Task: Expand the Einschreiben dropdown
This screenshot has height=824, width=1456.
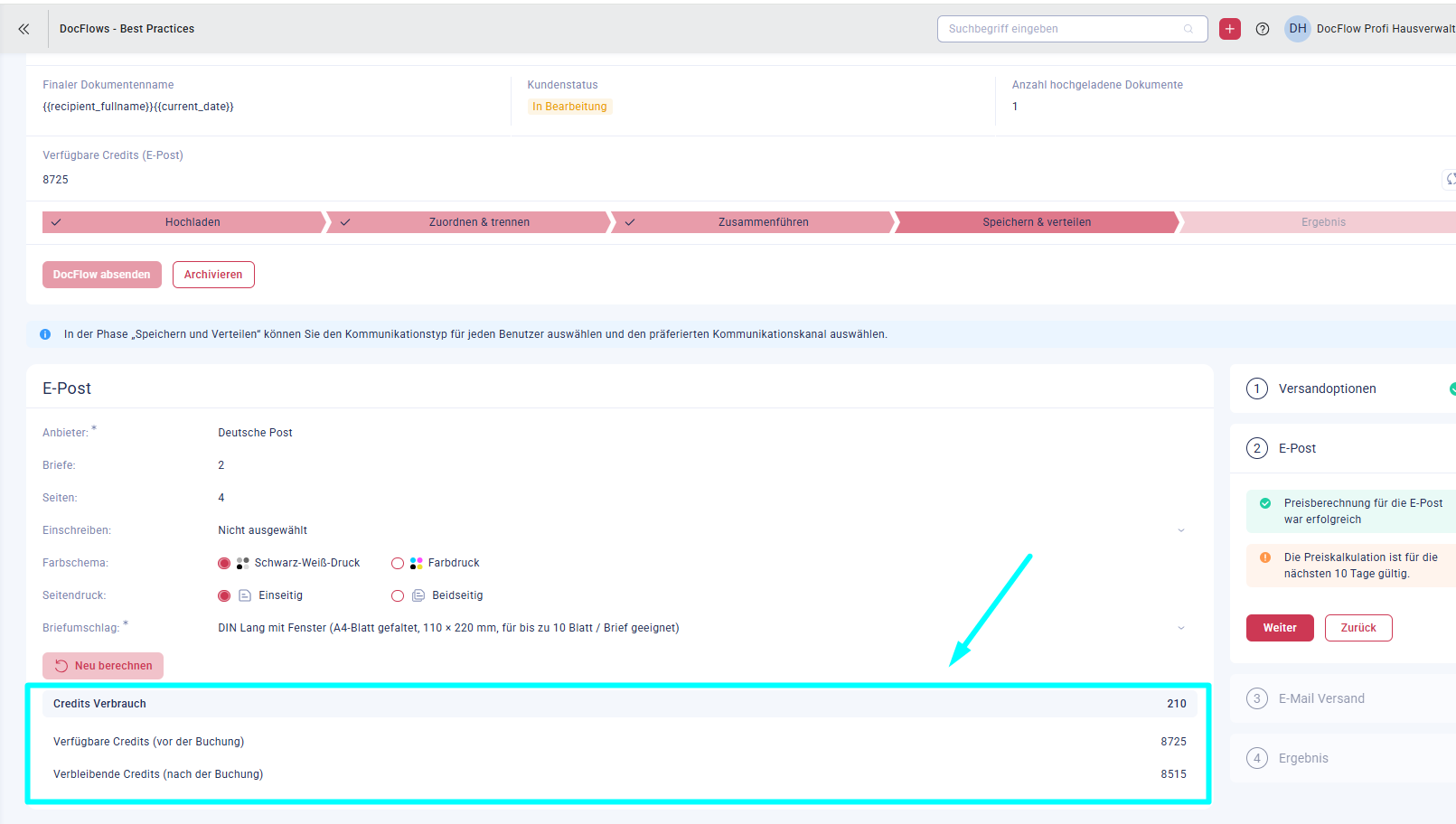Action: pos(1180,530)
